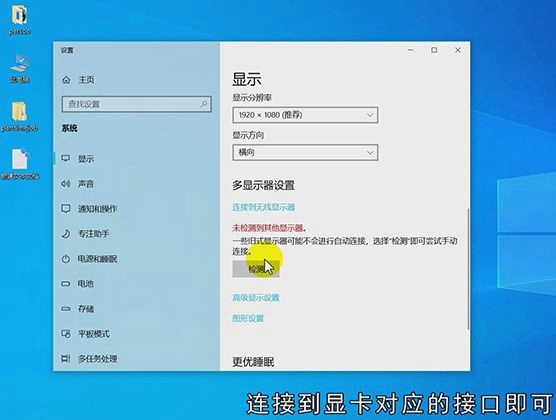This screenshot has width=556, height=420.
Task: Click the 未检测到其他显示器 message
Action: click(269, 228)
